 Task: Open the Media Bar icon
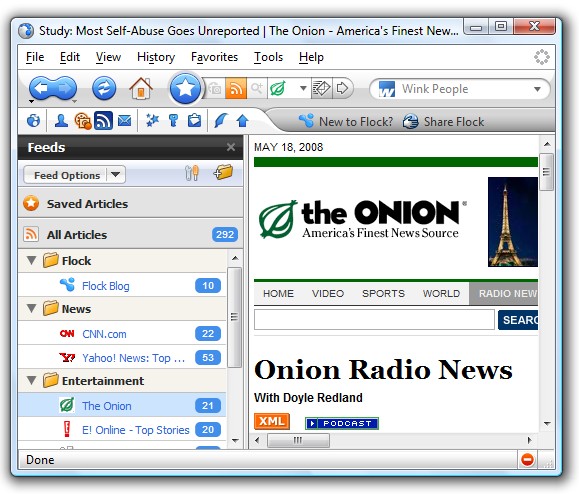pos(83,120)
